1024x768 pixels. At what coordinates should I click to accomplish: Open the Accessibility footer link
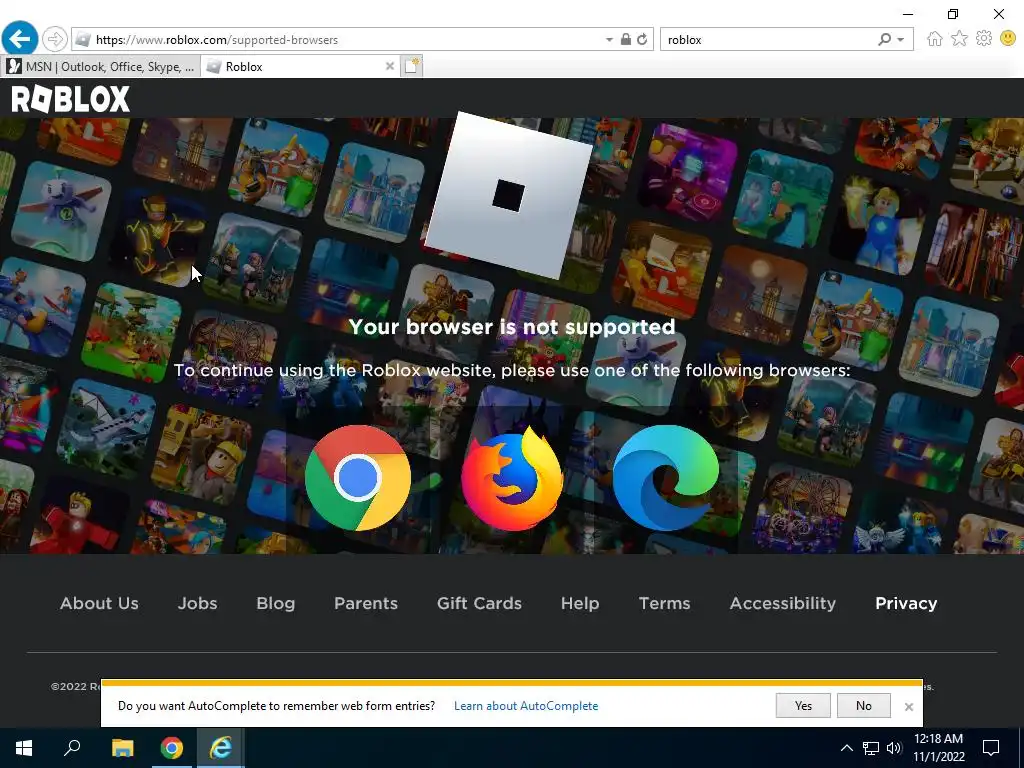pyautogui.click(x=782, y=603)
